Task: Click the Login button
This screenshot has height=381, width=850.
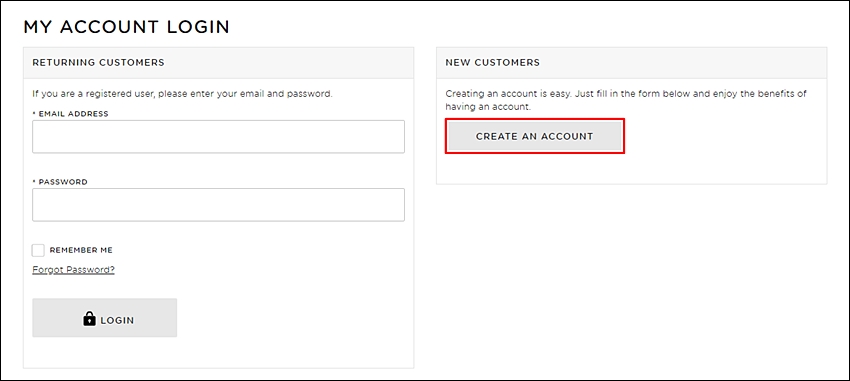Action: coord(105,318)
